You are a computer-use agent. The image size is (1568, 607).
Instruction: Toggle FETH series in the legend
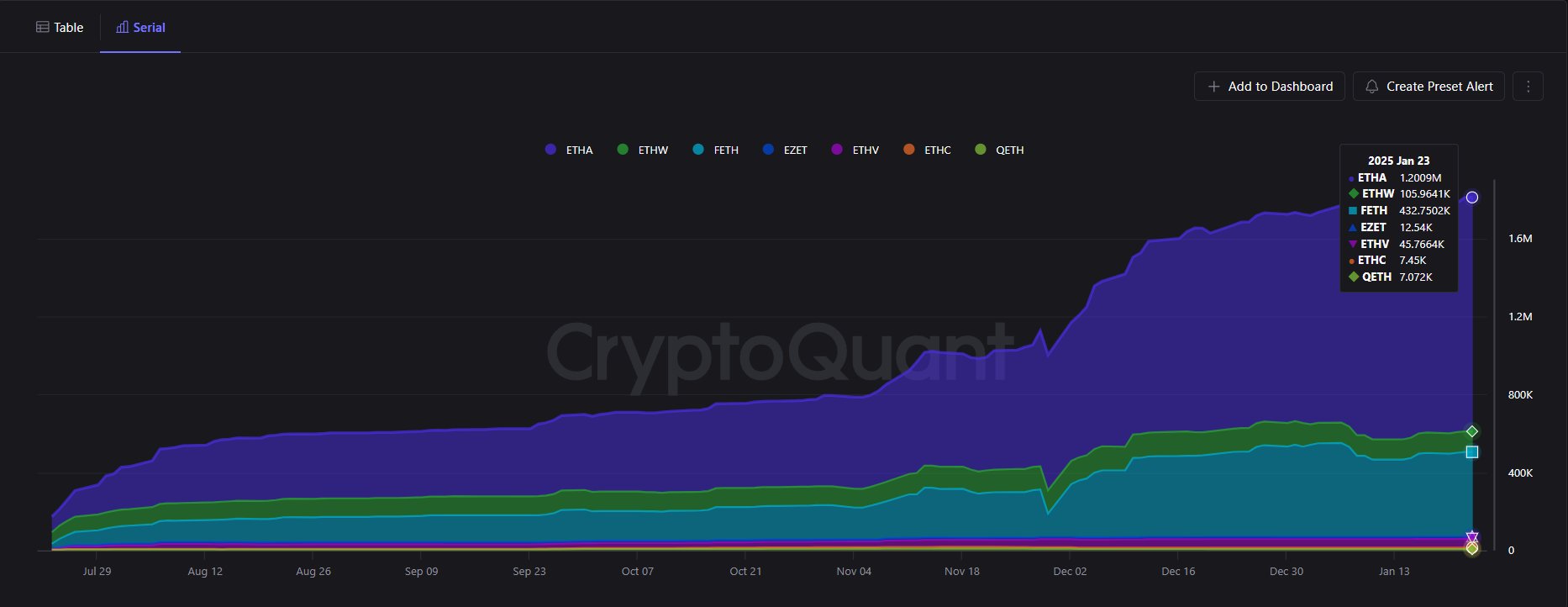[x=716, y=150]
